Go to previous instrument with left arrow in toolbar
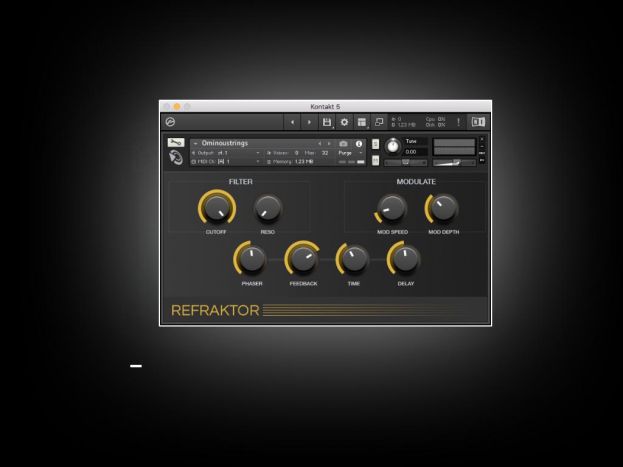 (x=293, y=122)
